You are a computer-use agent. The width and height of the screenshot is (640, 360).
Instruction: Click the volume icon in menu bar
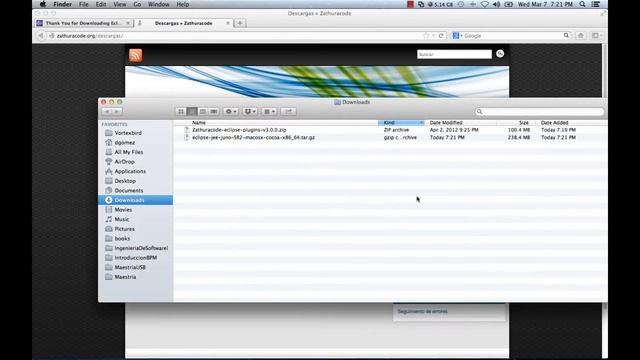(496, 4)
